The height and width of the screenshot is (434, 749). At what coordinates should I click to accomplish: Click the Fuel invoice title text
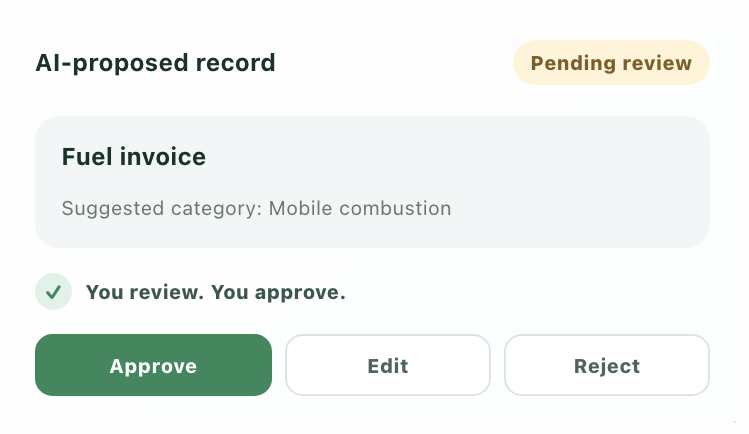(134, 157)
